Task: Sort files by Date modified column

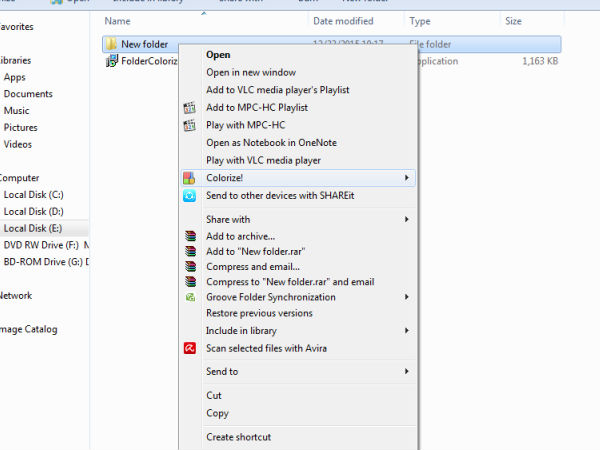Action: [343, 20]
